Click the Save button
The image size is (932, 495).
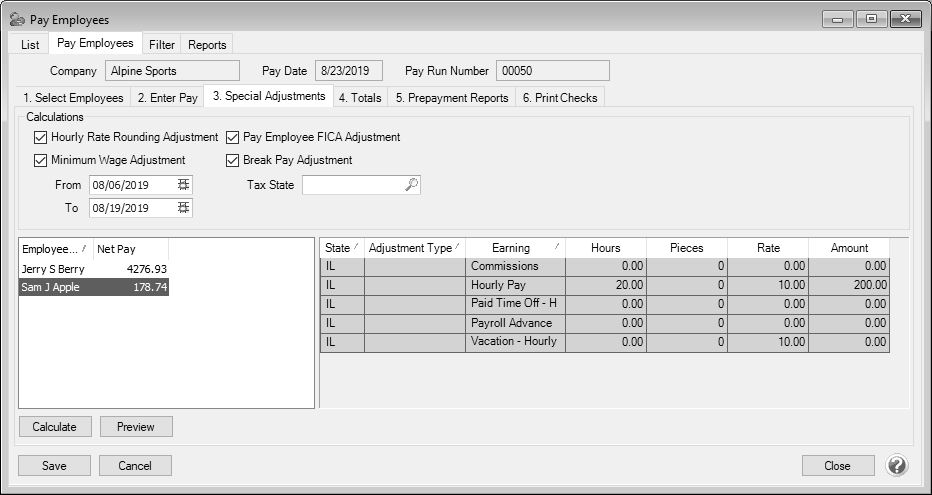pos(55,466)
